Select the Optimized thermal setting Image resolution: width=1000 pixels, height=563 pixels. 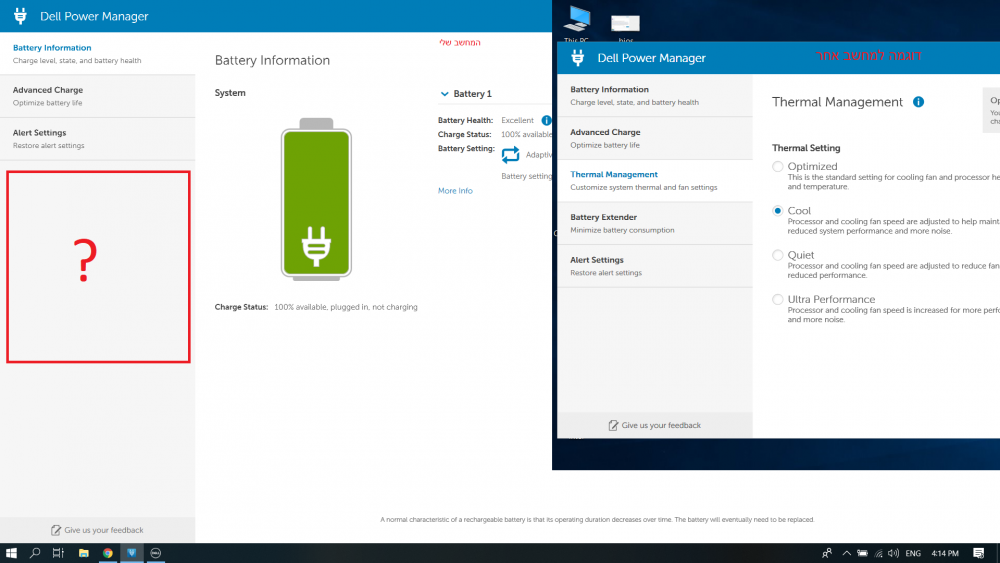pos(777,166)
